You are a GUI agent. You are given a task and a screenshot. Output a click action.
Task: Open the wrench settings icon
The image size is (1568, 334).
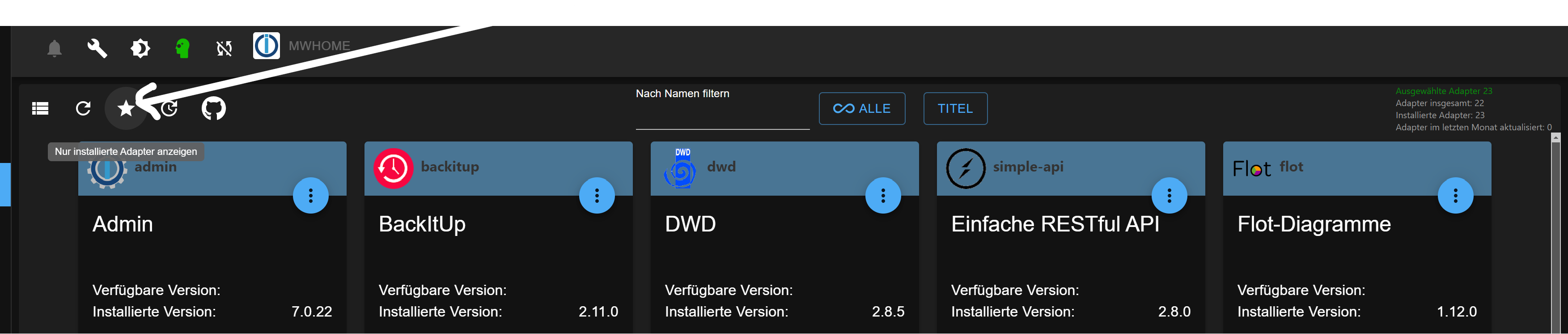point(97,47)
